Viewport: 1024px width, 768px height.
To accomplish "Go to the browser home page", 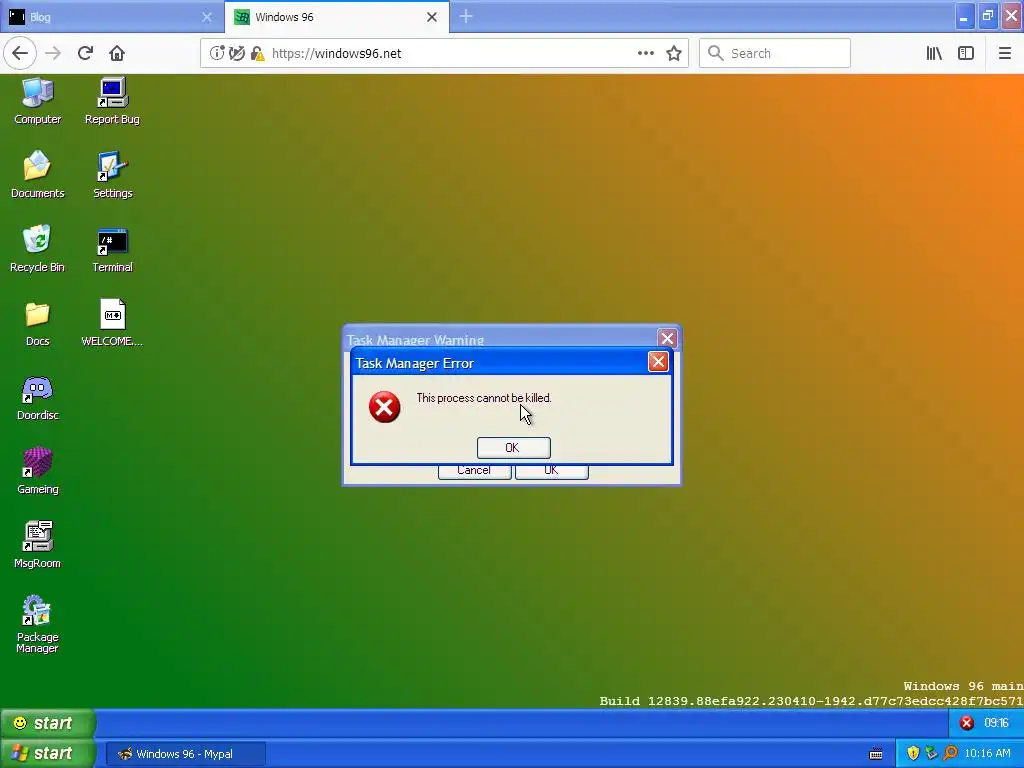I will [x=117, y=54].
